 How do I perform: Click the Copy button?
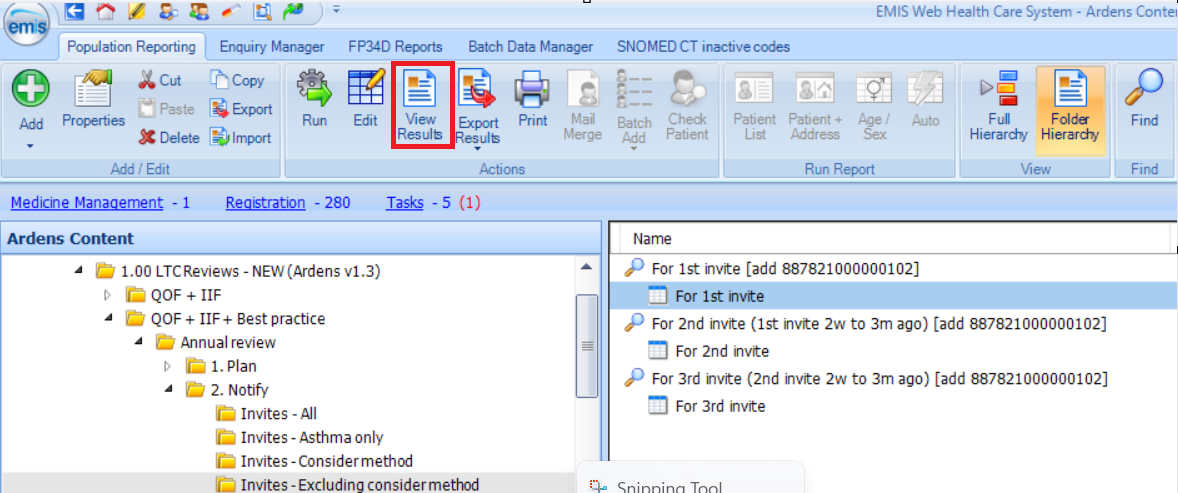pyautogui.click(x=238, y=80)
